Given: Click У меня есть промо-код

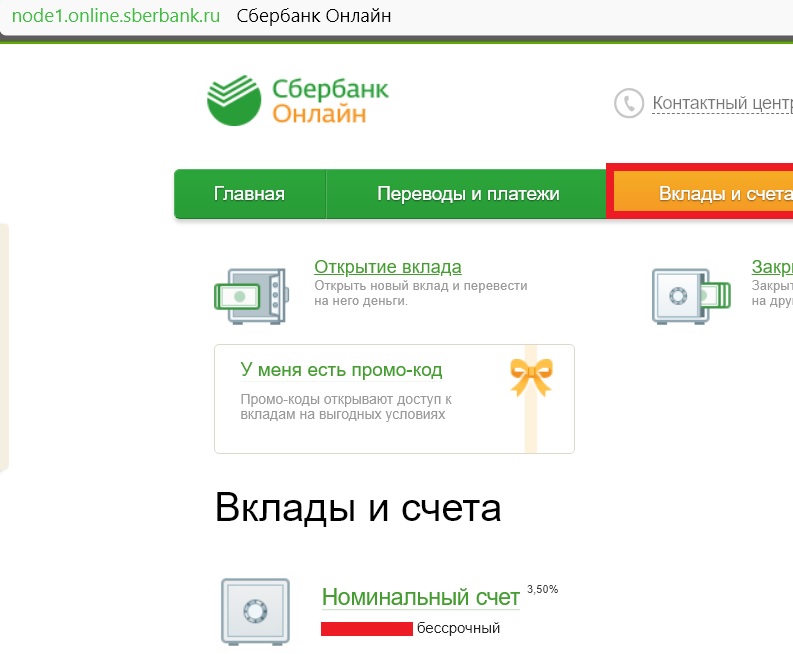Looking at the screenshot, I should [x=341, y=370].
